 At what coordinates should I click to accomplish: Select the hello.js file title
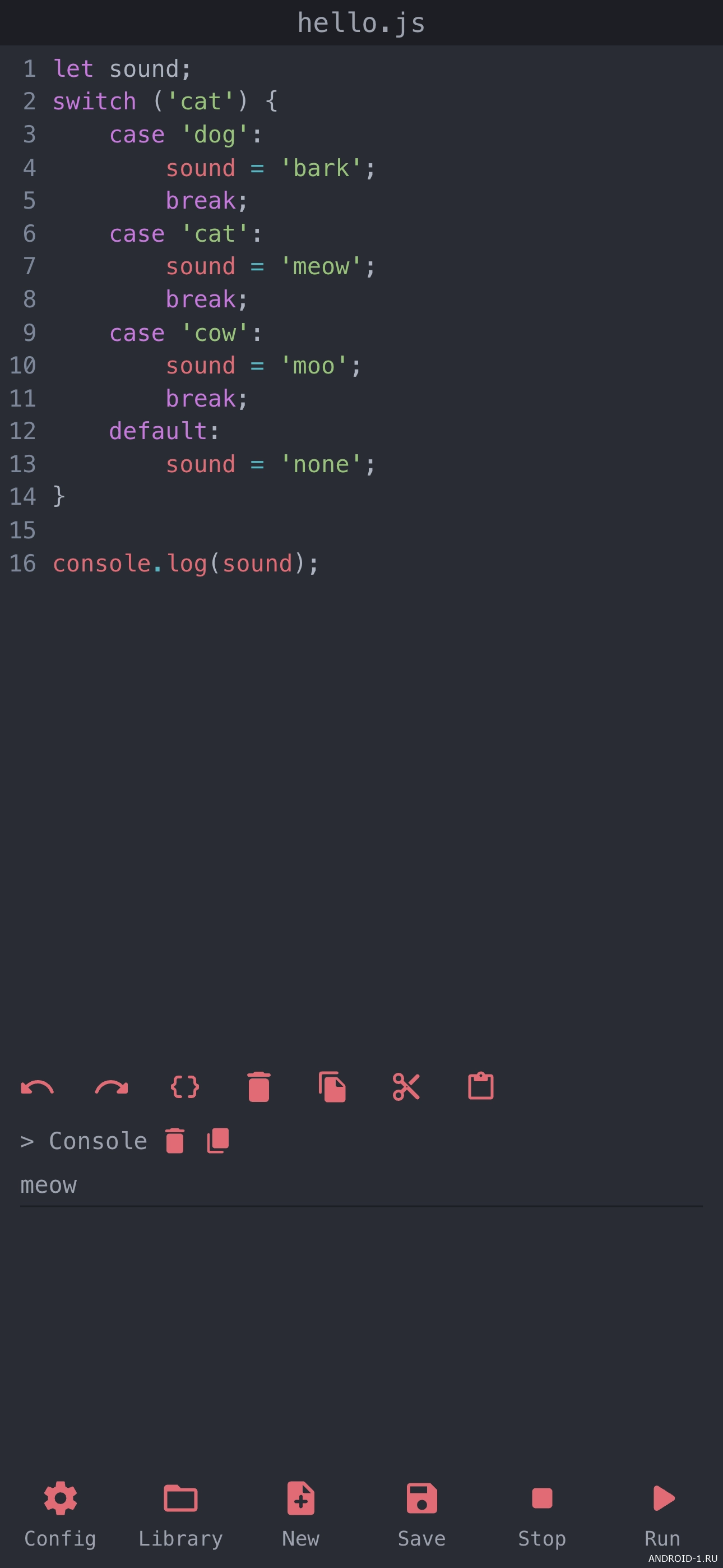(361, 23)
